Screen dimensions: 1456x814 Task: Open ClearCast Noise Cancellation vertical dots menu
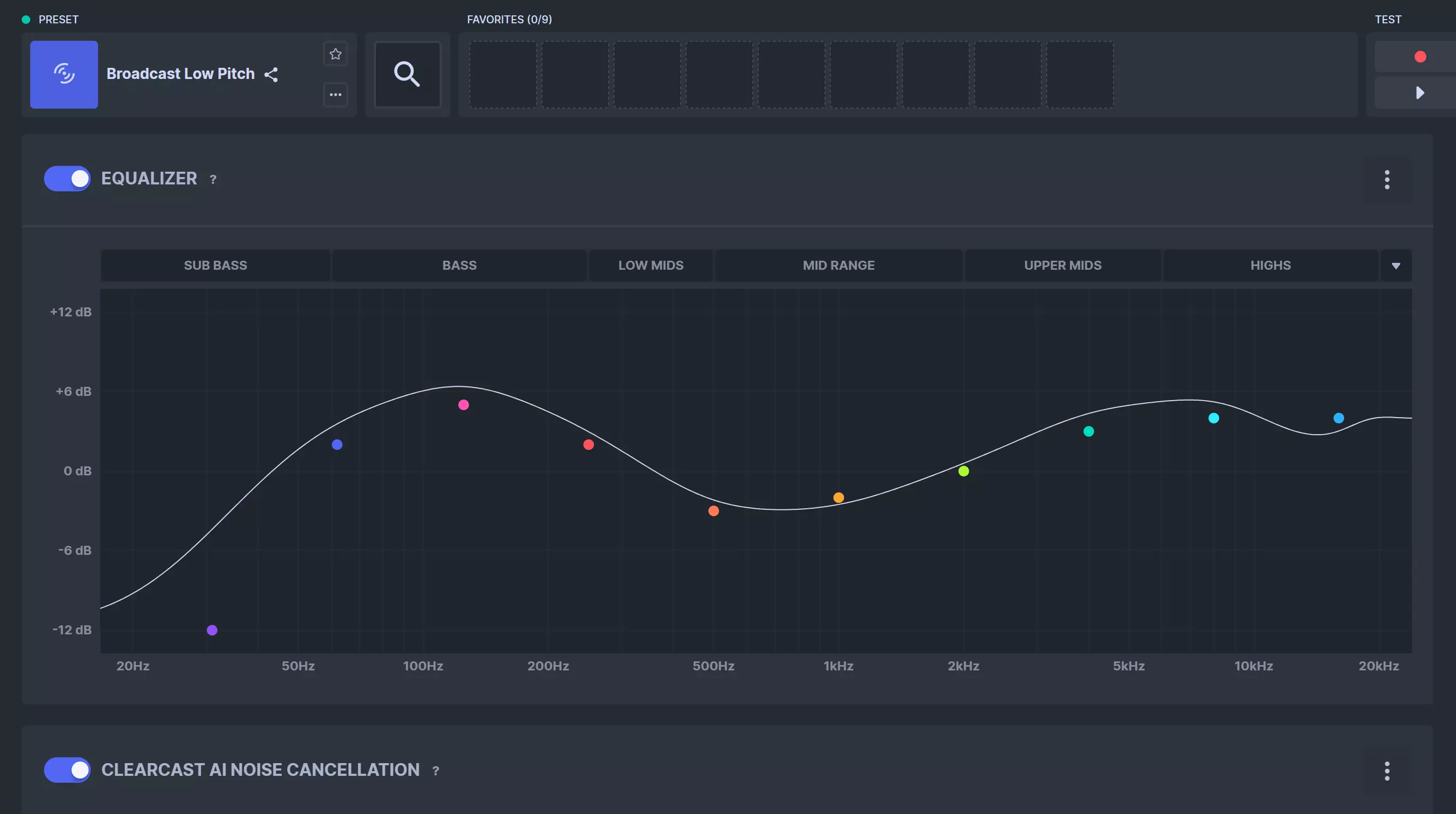tap(1387, 771)
